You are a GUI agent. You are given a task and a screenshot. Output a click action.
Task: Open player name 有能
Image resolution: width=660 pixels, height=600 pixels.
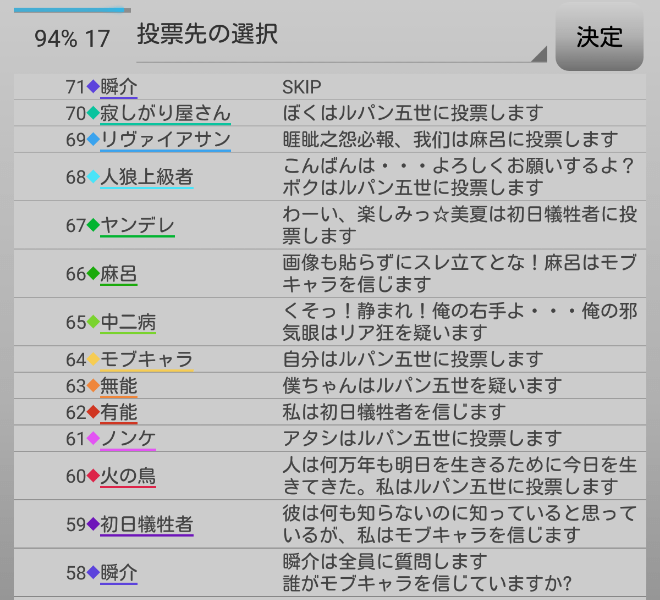[x=119, y=412]
